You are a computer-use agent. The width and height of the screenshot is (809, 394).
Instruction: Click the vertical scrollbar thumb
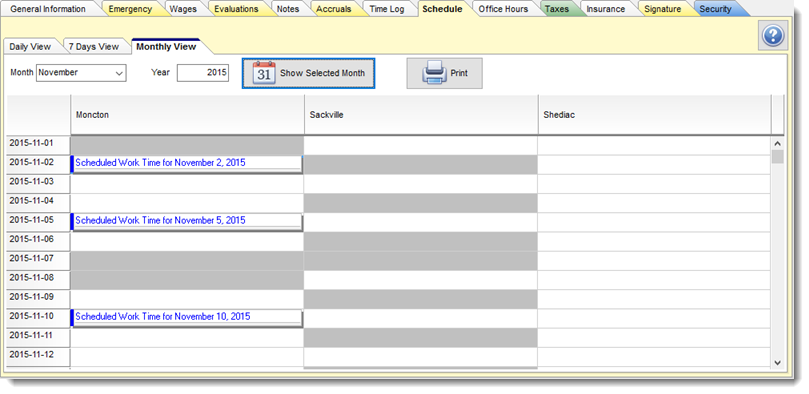tap(778, 157)
